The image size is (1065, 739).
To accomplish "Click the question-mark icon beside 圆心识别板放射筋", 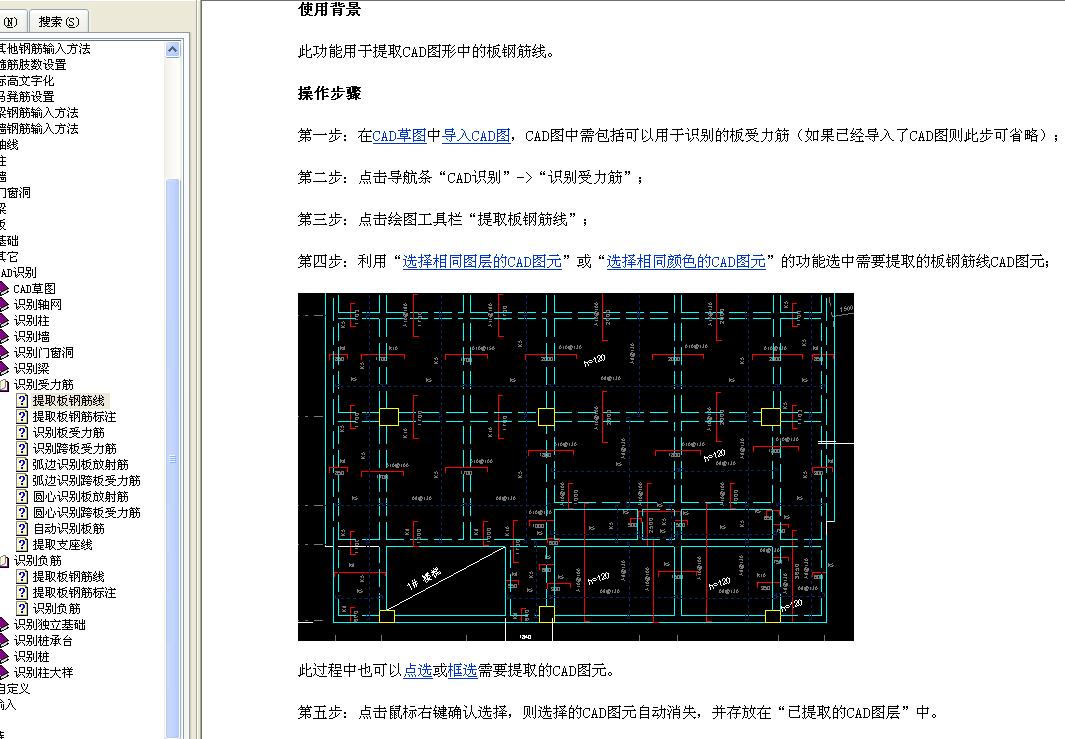I will coord(22,497).
